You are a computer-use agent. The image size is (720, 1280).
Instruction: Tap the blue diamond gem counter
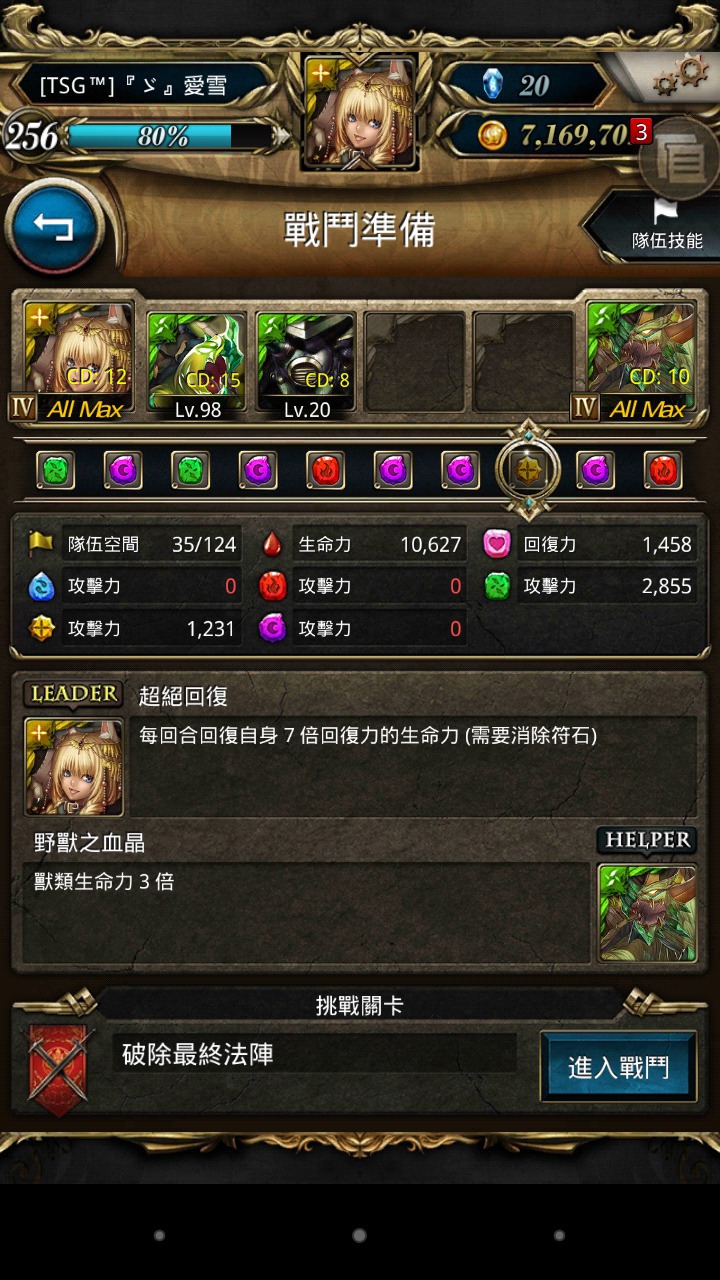pos(523,84)
